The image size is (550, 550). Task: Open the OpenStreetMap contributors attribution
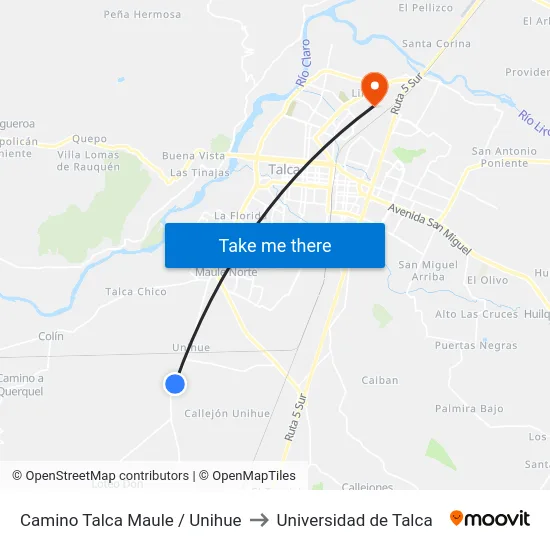click(100, 476)
